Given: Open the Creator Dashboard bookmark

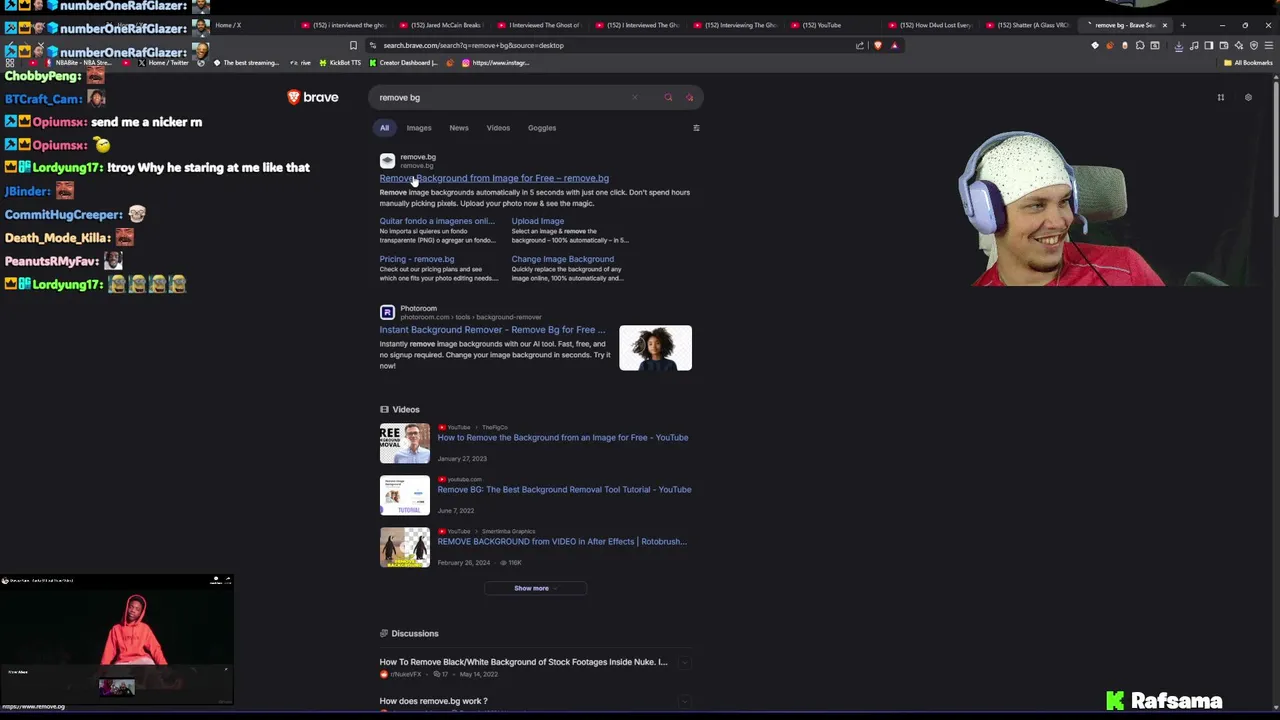Looking at the screenshot, I should [x=403, y=63].
